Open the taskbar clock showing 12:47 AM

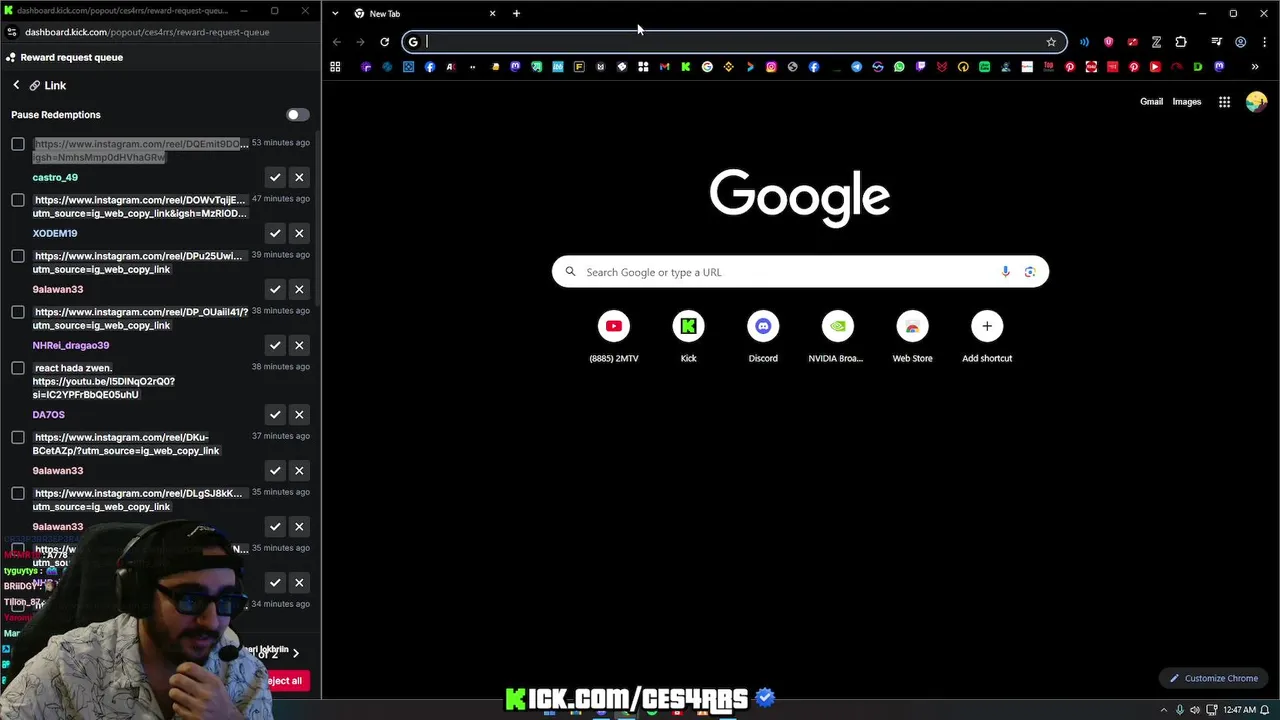coord(1239,710)
